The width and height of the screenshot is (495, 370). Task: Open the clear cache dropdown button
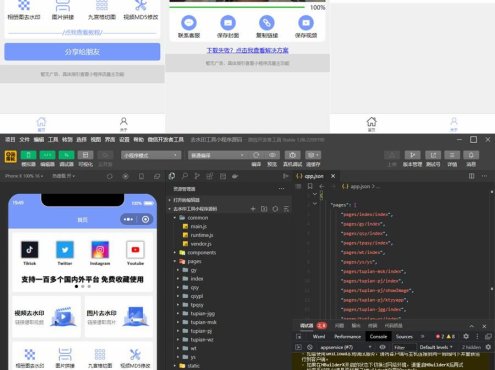point(313,155)
